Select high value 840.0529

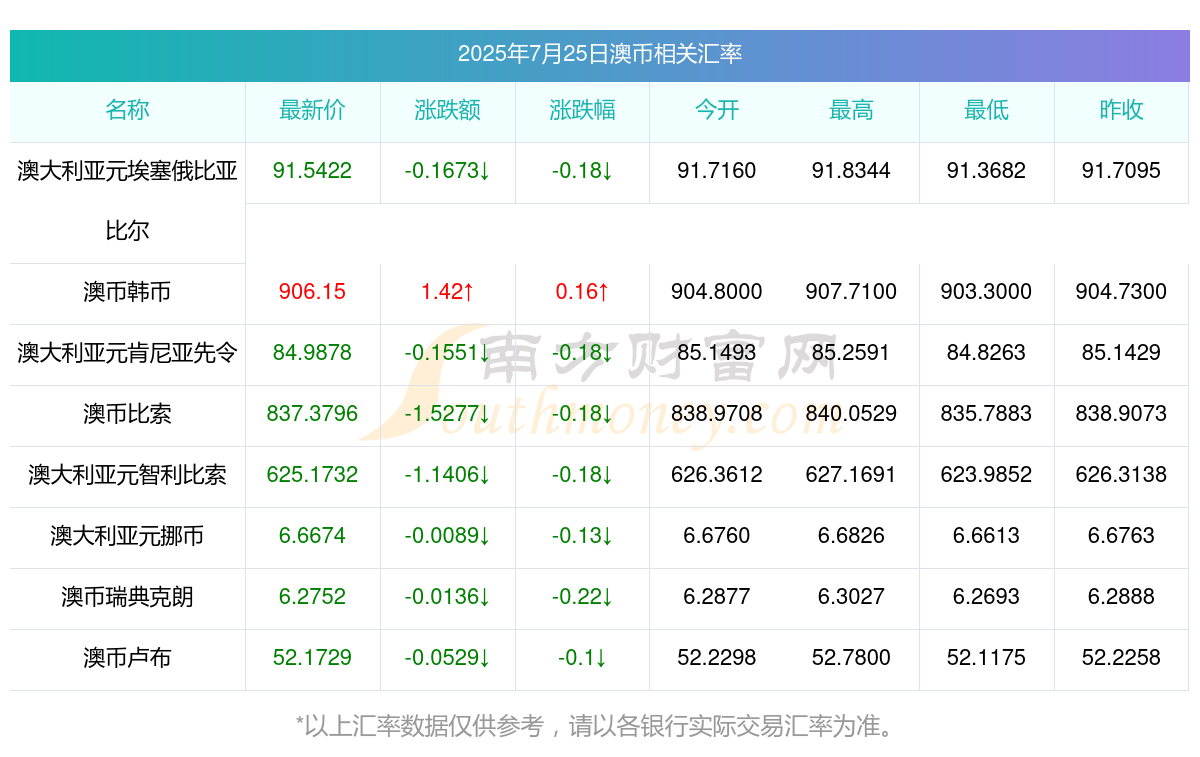click(852, 414)
